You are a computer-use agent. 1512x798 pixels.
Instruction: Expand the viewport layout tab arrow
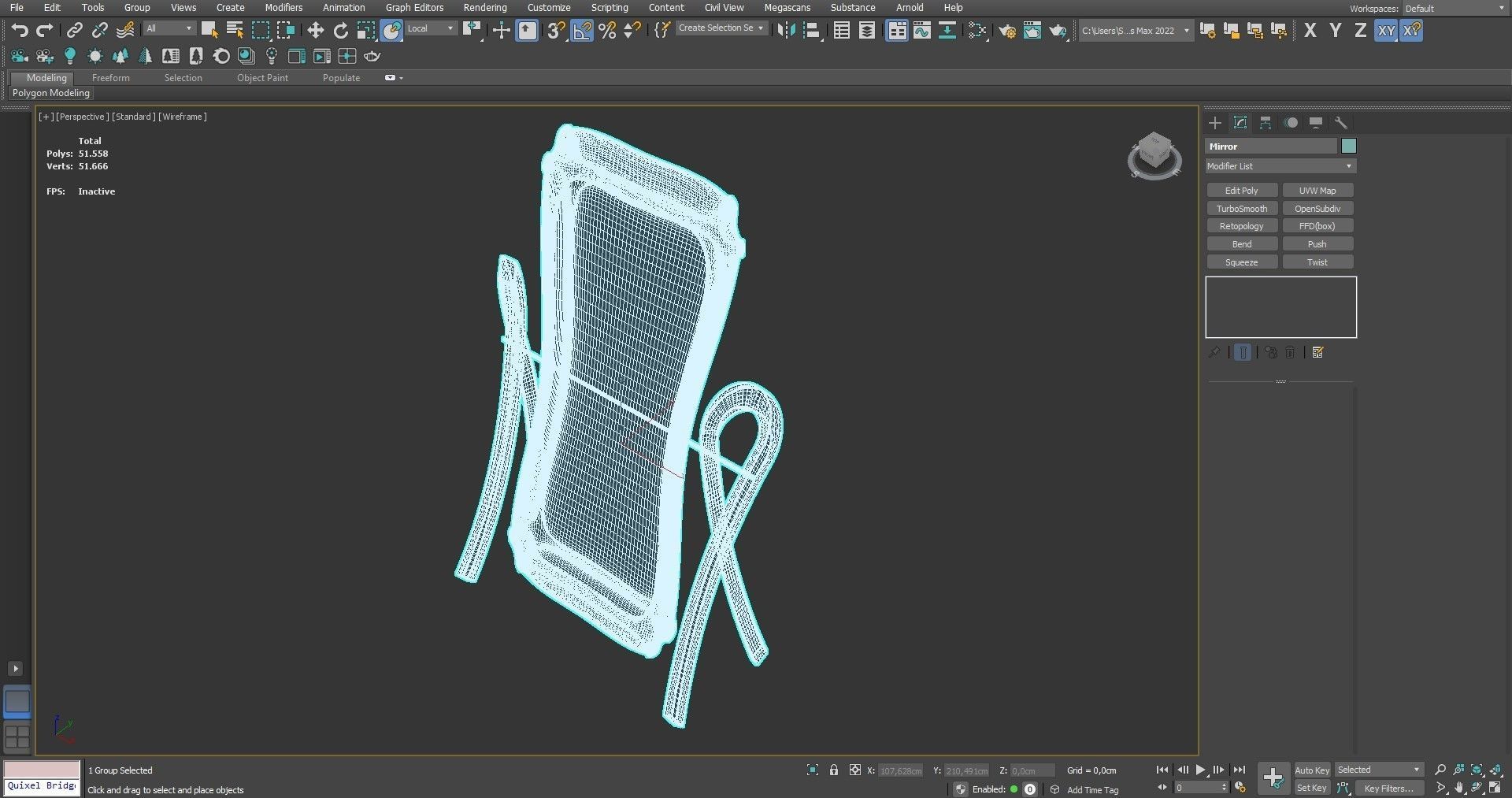coord(15,669)
